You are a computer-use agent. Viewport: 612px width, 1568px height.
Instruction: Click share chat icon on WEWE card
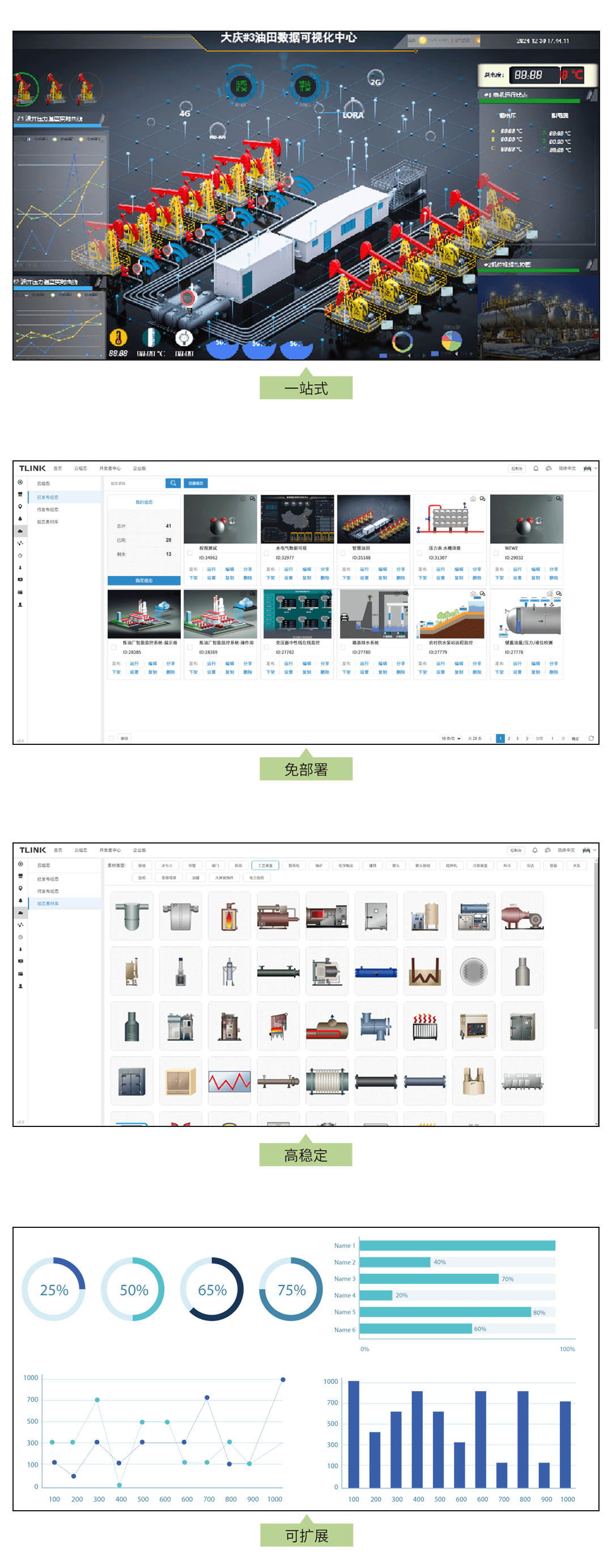(x=559, y=498)
